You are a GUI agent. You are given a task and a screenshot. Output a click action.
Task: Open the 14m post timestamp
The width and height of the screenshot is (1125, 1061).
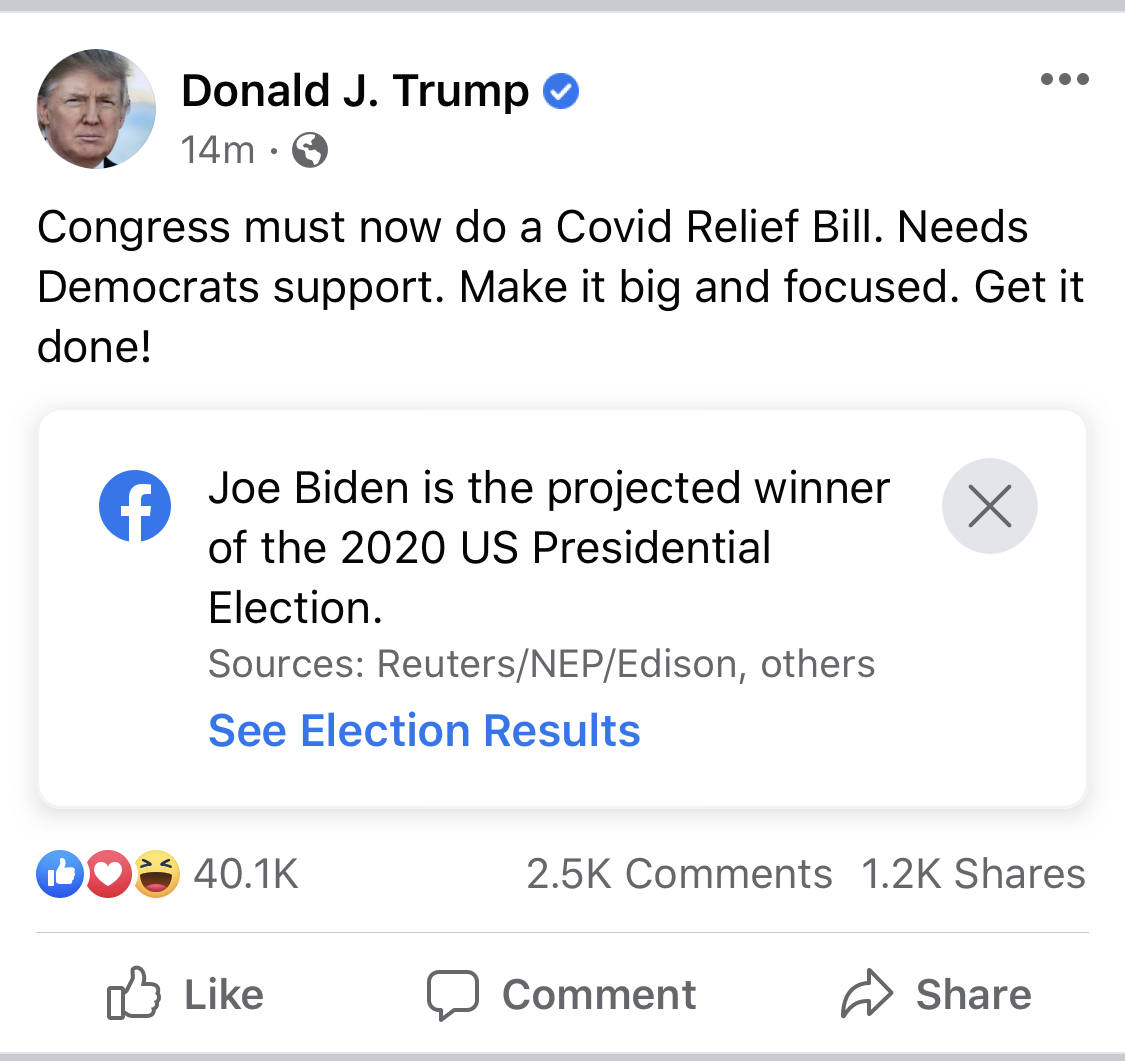(217, 150)
